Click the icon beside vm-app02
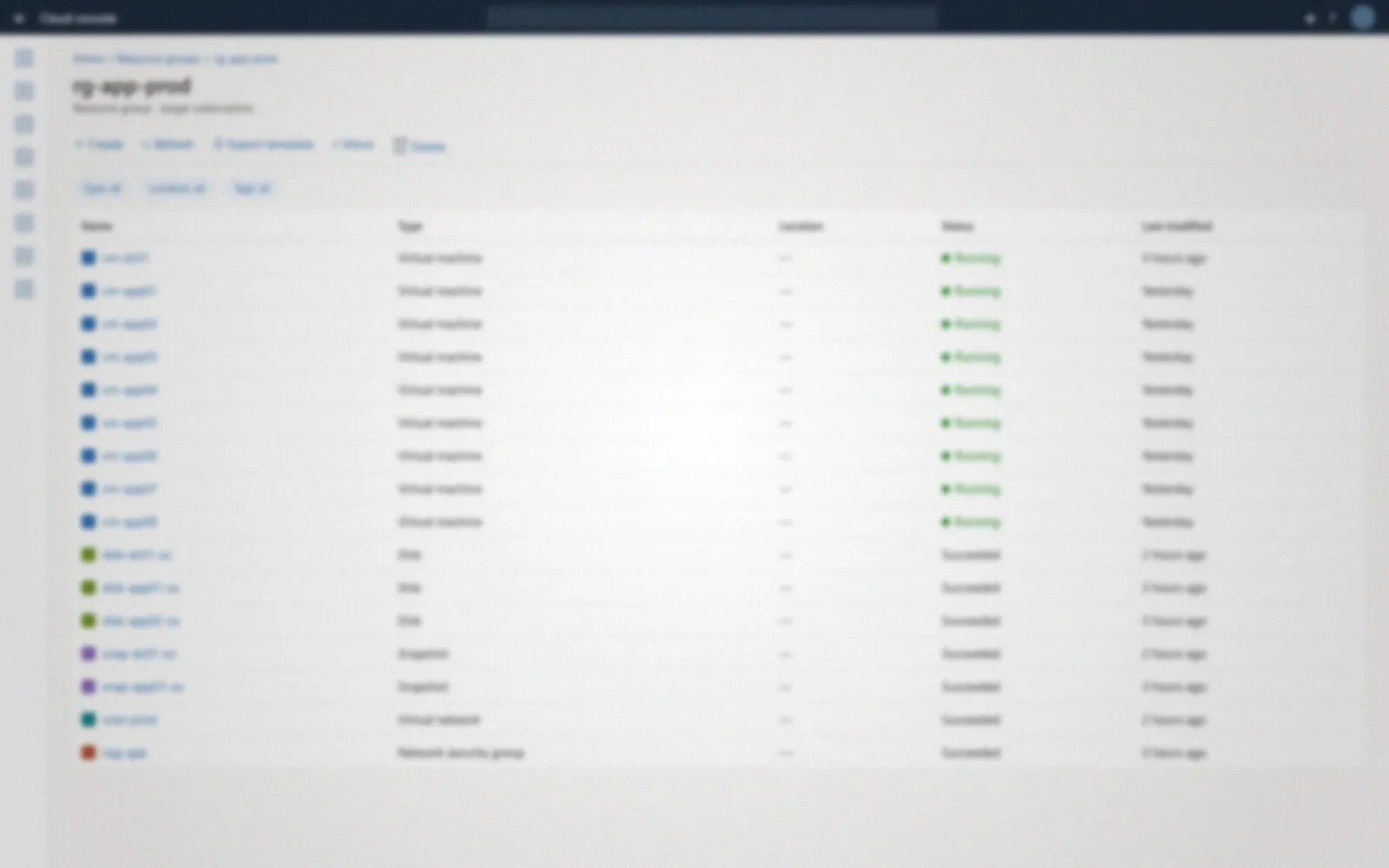Viewport: 1389px width, 868px height. [89, 325]
